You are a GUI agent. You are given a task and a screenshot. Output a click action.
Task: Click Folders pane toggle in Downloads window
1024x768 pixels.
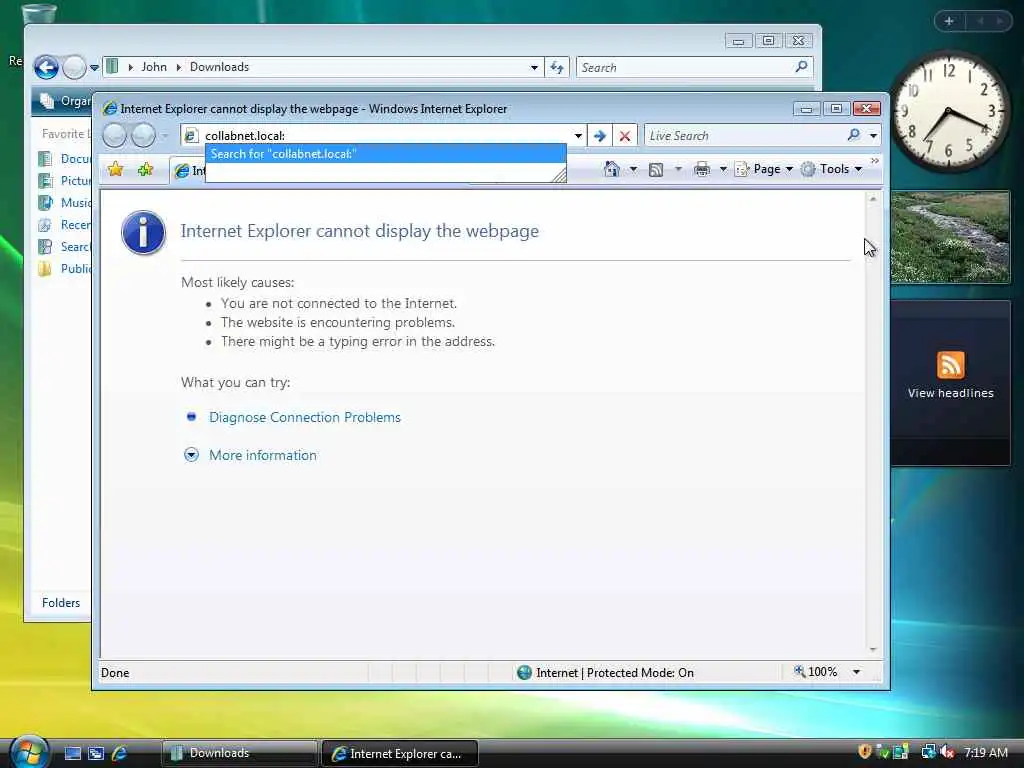click(61, 603)
